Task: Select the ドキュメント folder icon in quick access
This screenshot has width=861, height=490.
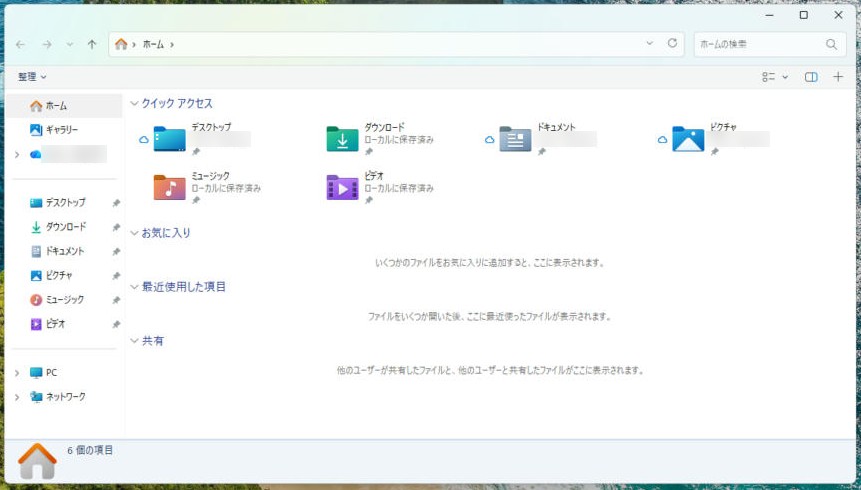Action: [515, 139]
